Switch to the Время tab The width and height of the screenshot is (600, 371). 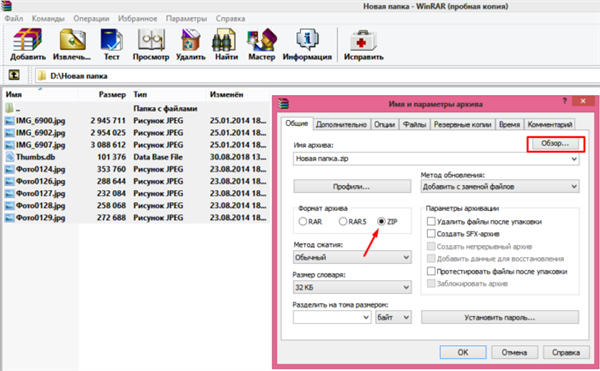tap(509, 124)
